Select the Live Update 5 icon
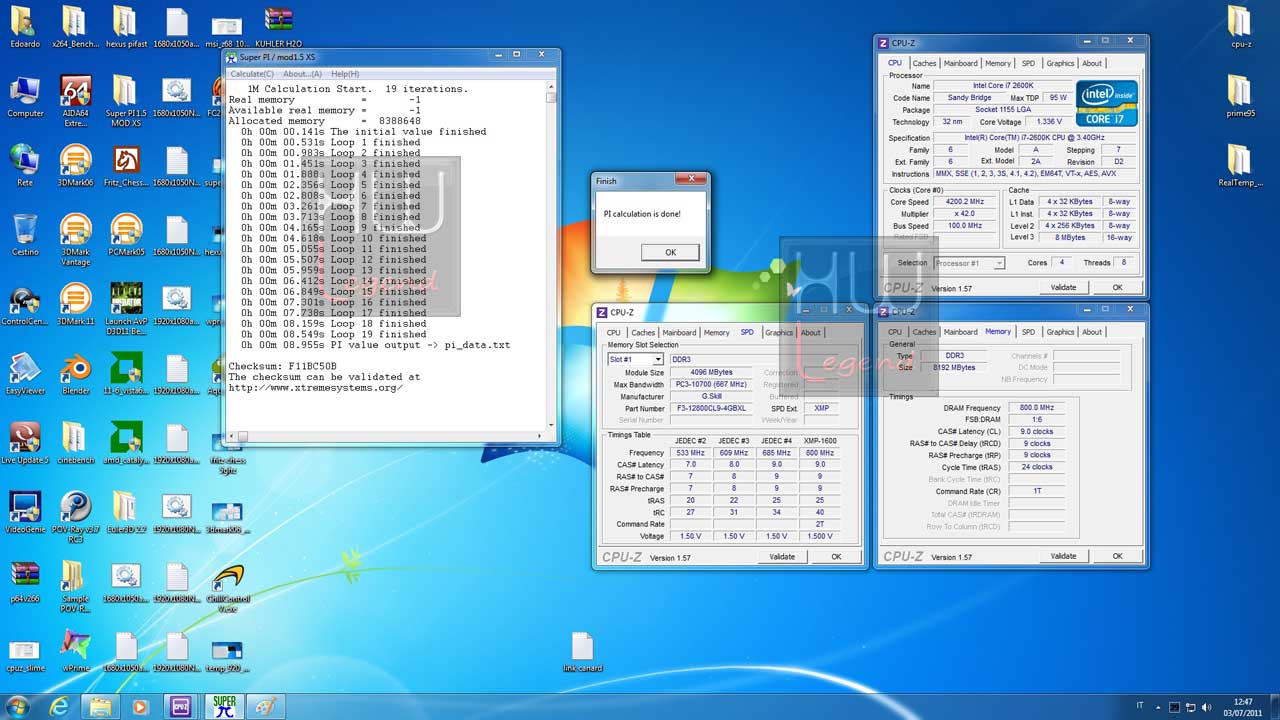Viewport: 1280px width, 720px height. point(24,444)
